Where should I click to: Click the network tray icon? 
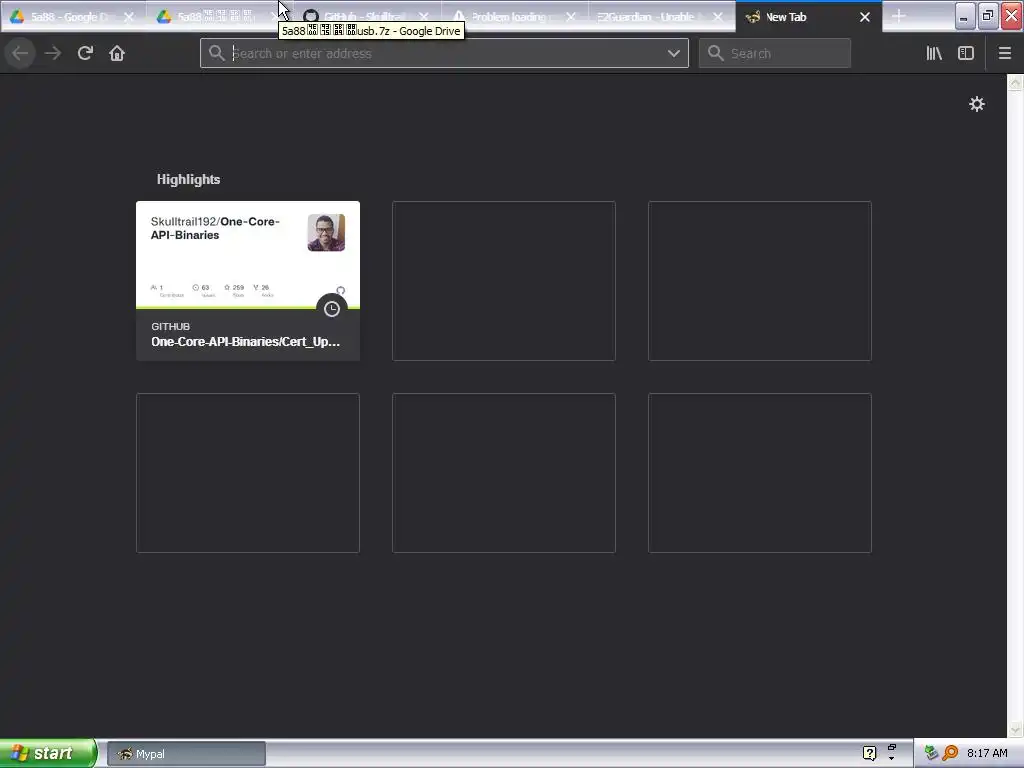tap(931, 754)
